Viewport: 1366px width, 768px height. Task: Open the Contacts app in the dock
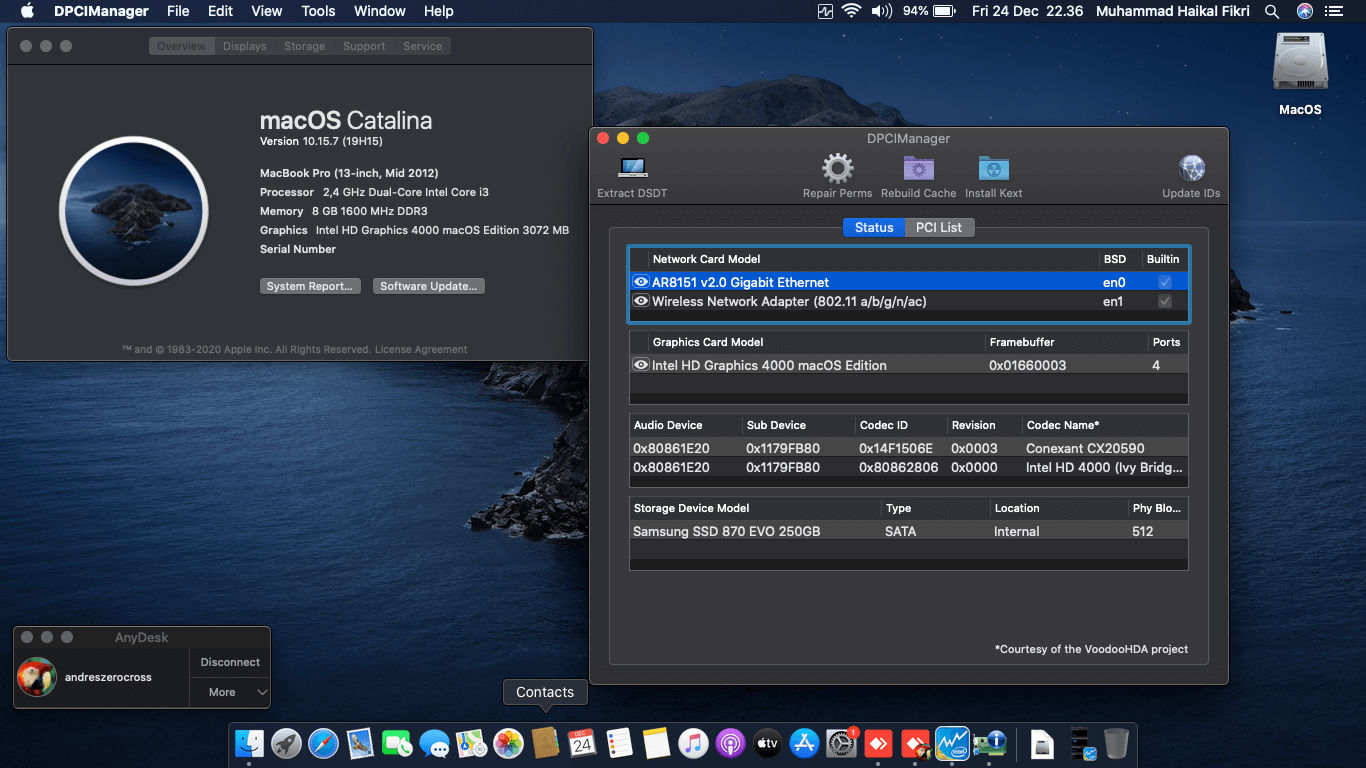[545, 743]
